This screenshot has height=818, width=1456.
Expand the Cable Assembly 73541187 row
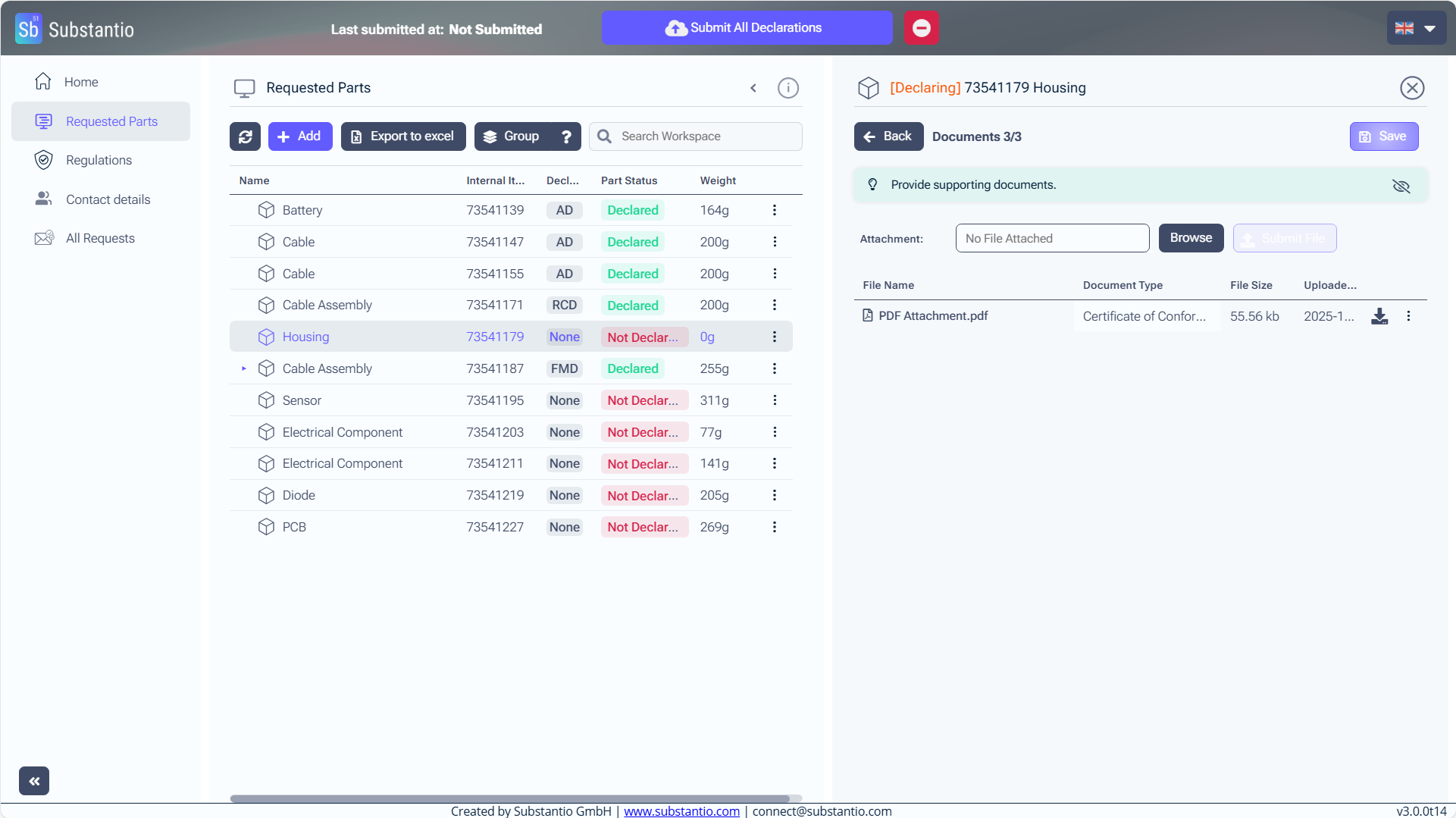point(244,368)
